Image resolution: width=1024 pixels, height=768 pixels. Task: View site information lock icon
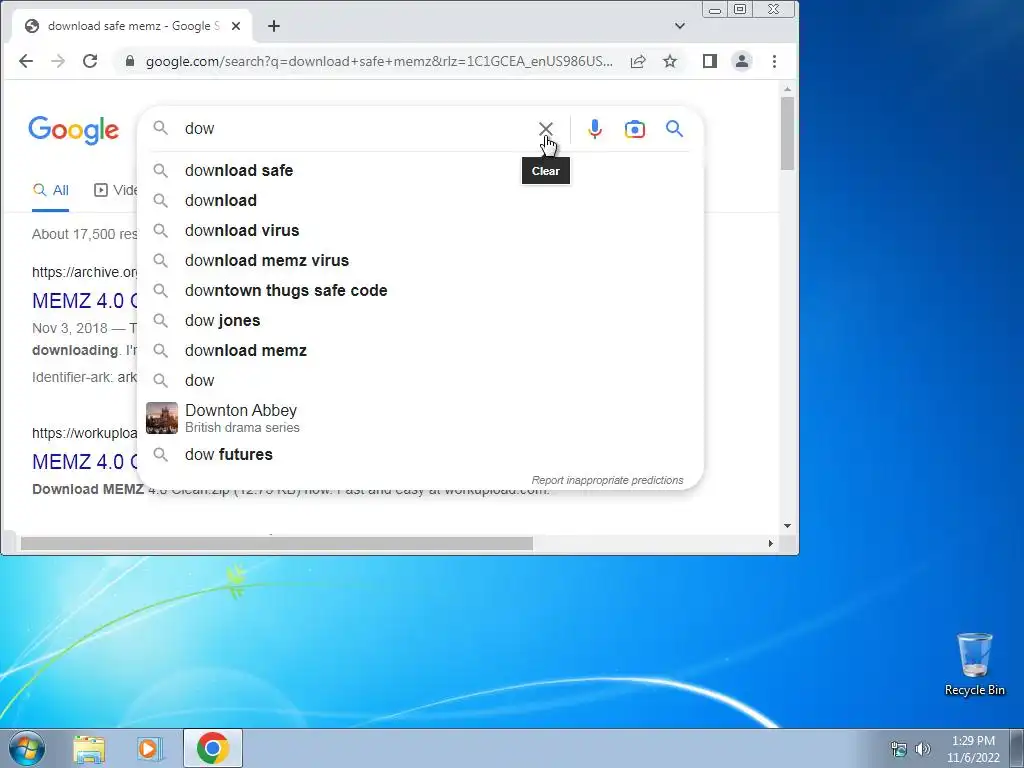click(x=130, y=61)
